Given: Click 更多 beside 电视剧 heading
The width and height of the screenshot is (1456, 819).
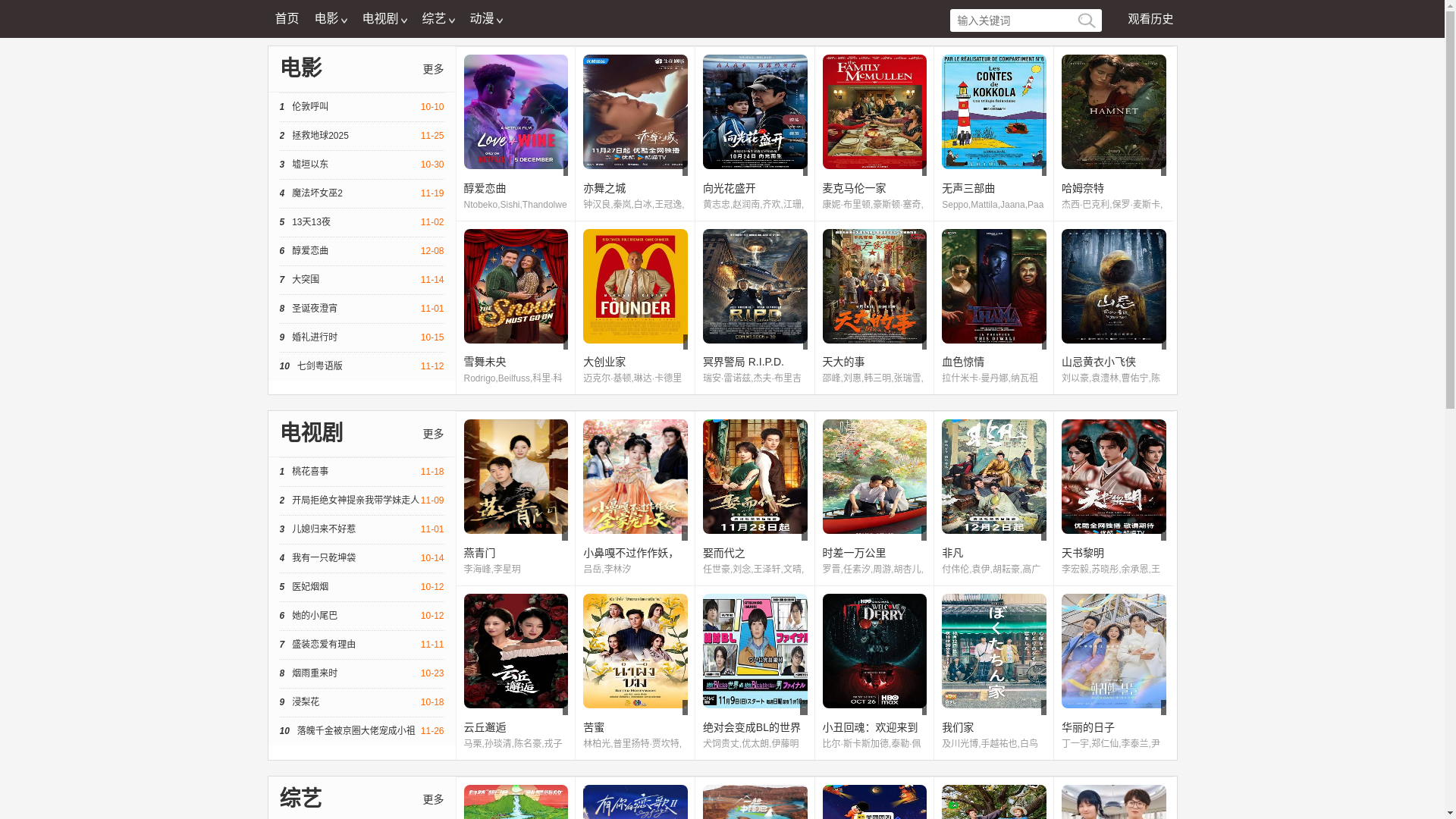Looking at the screenshot, I should point(433,434).
